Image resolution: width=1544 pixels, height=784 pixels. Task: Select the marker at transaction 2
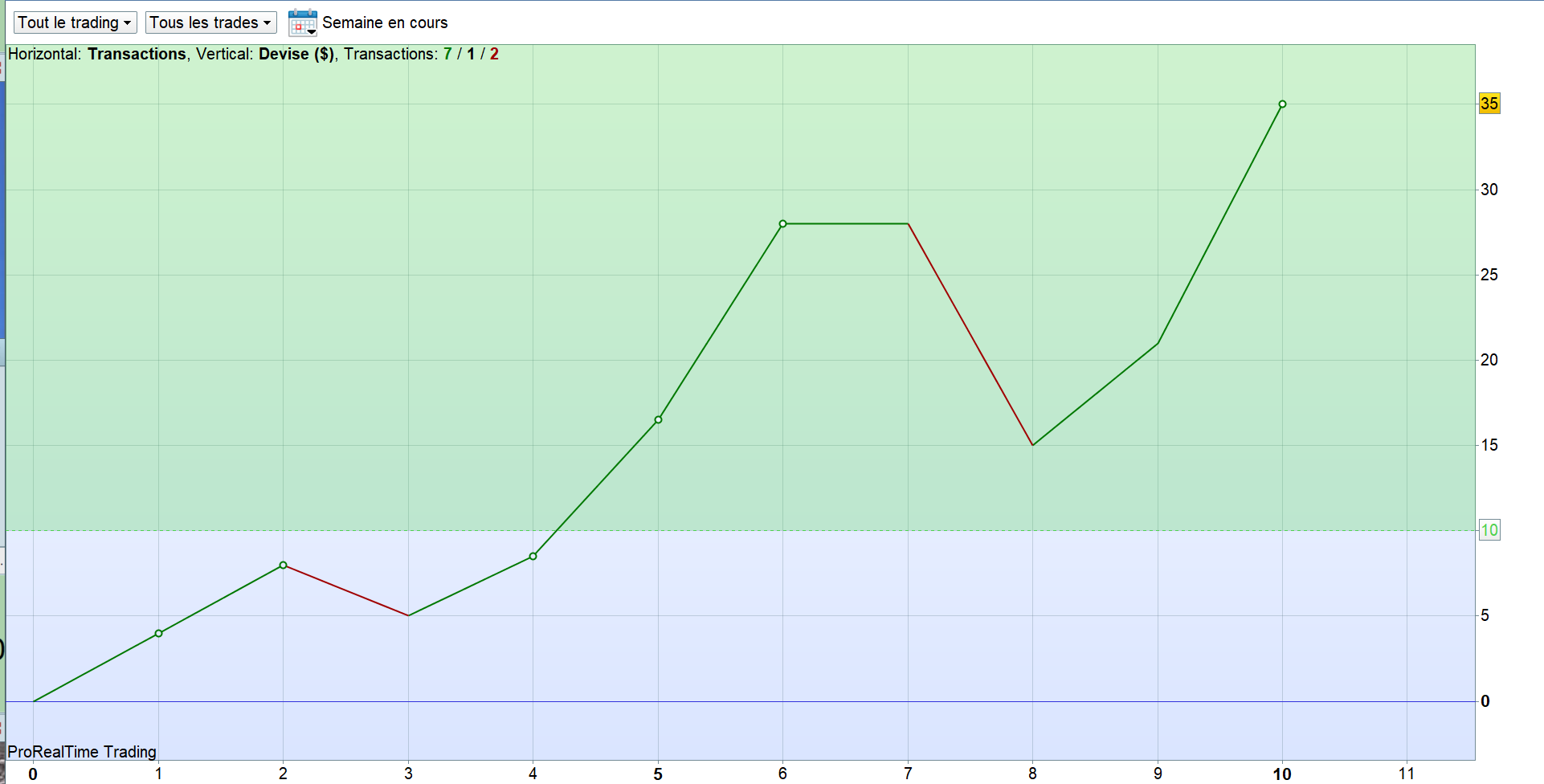[283, 566]
